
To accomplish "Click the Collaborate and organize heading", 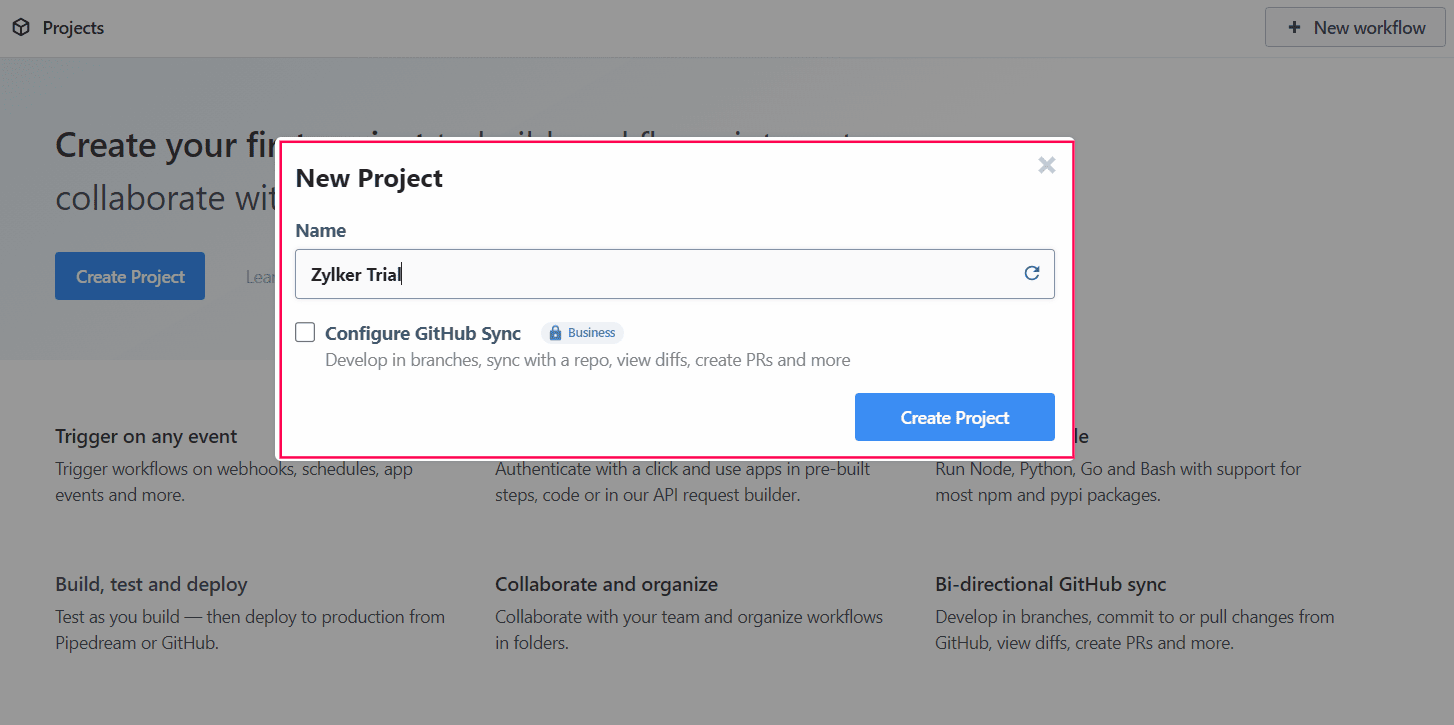I will coord(606,584).
